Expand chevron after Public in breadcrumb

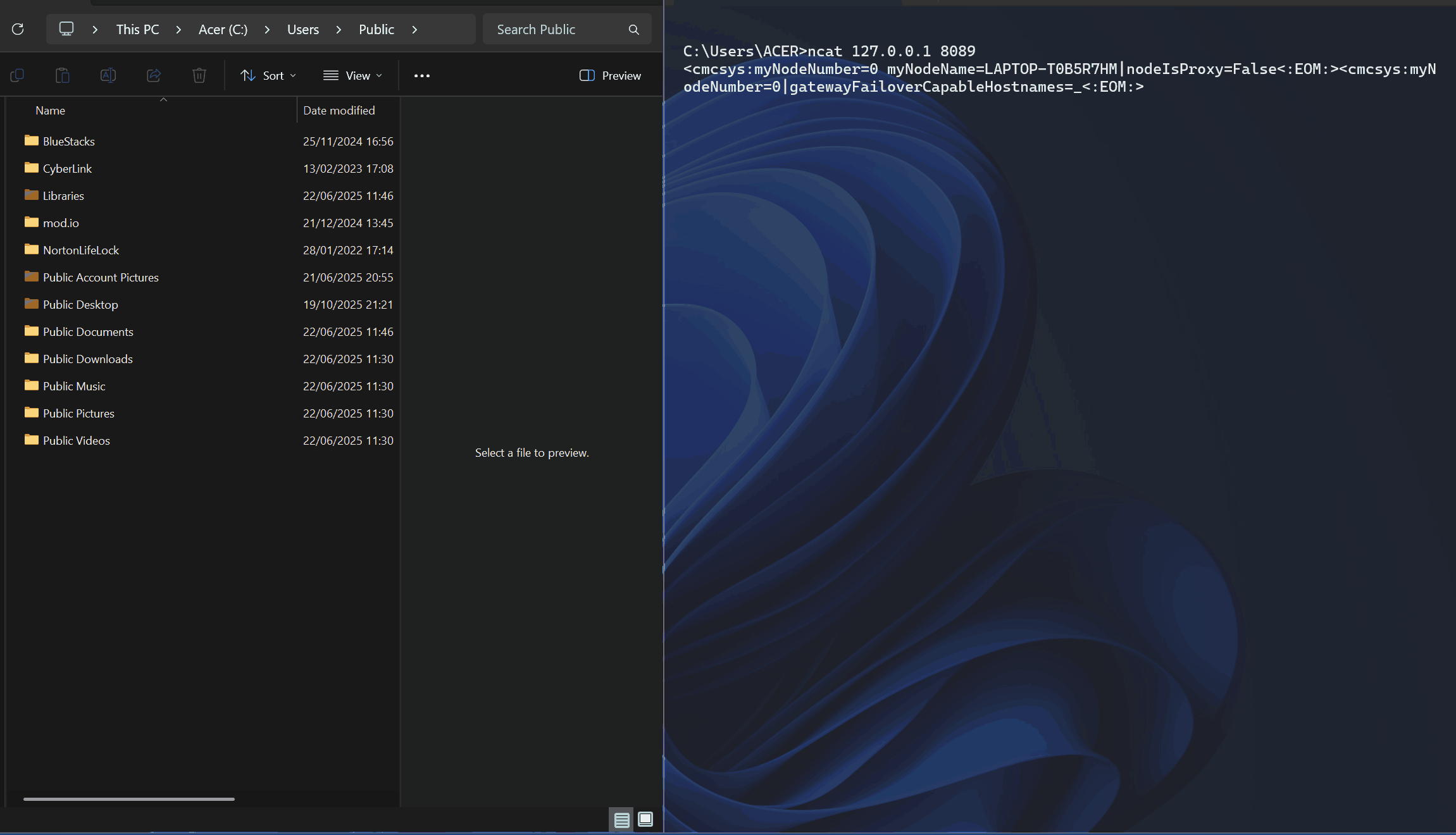pyautogui.click(x=414, y=30)
